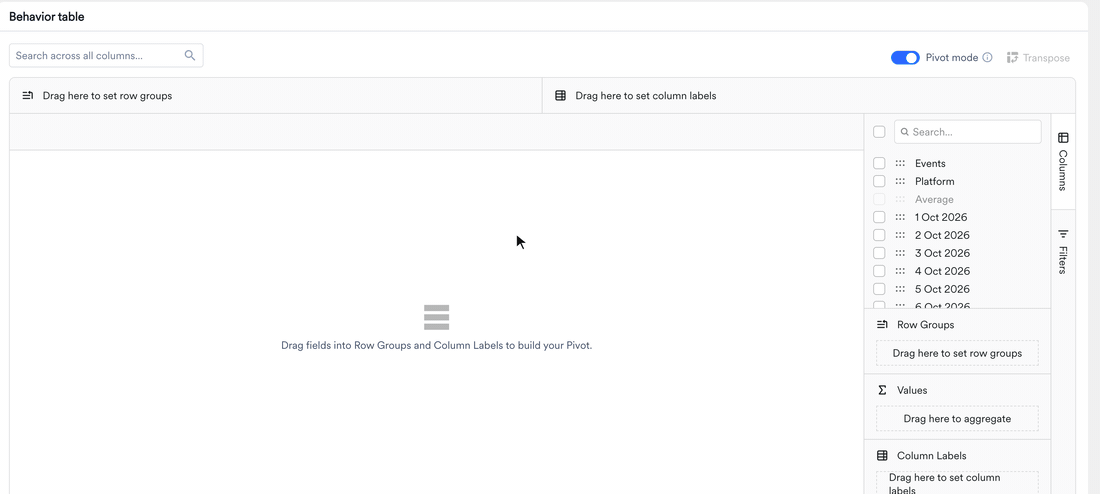Click drag handle beside 3 Oct 2026

(x=900, y=253)
